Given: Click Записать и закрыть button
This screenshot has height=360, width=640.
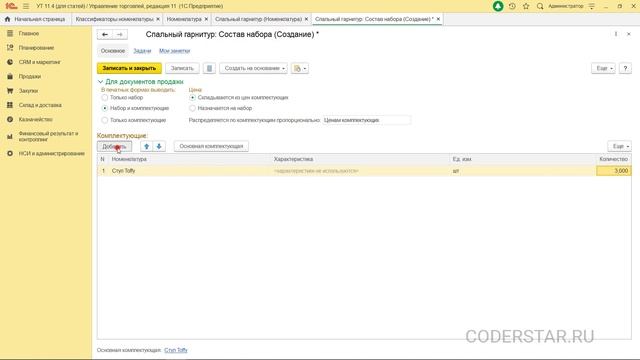Looking at the screenshot, I should click(x=129, y=68).
